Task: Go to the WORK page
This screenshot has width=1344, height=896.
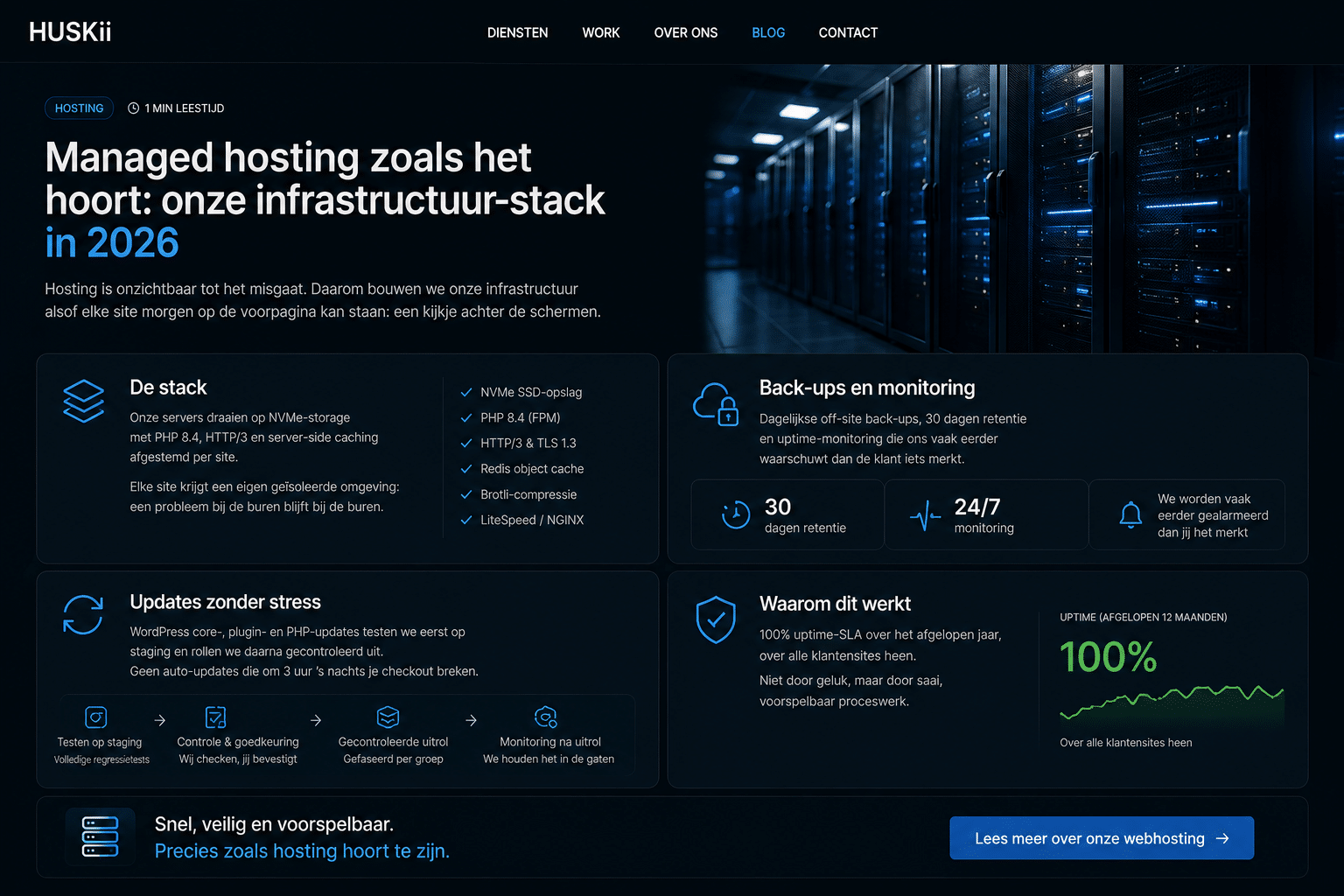Action: (x=601, y=32)
